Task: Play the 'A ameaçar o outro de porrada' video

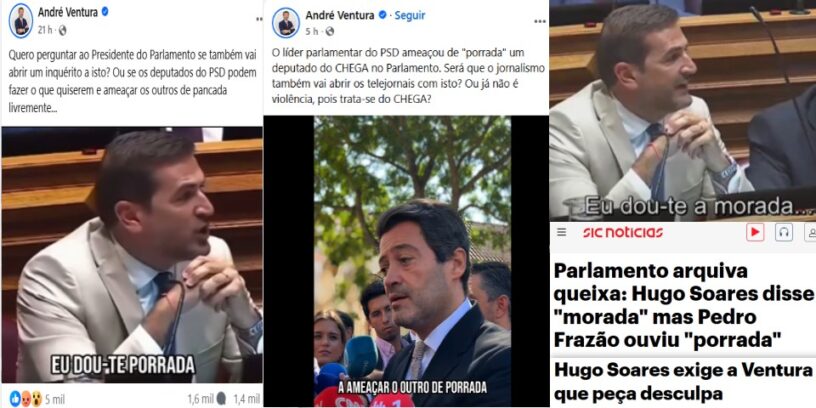Action: click(x=413, y=261)
